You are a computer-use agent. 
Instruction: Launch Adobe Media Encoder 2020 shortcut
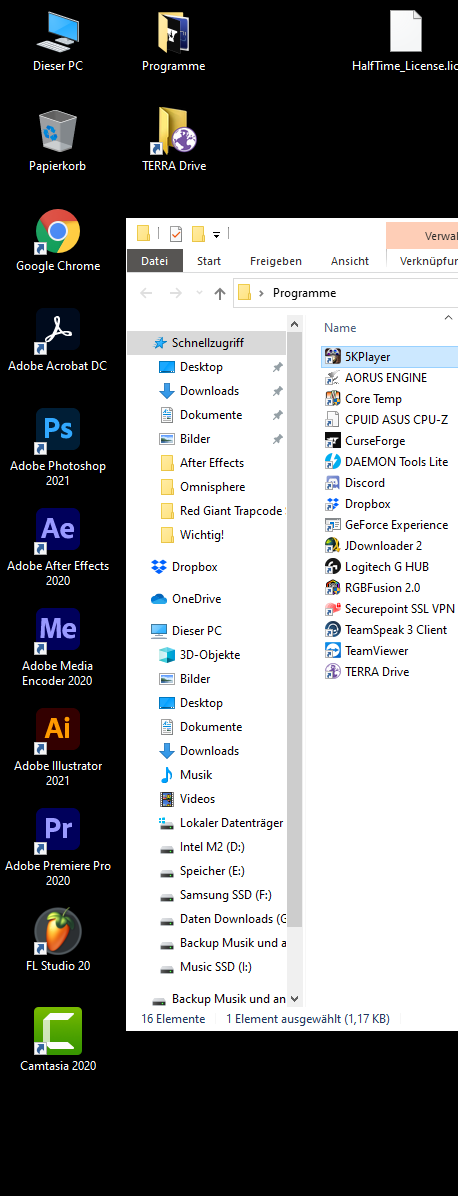(58, 648)
